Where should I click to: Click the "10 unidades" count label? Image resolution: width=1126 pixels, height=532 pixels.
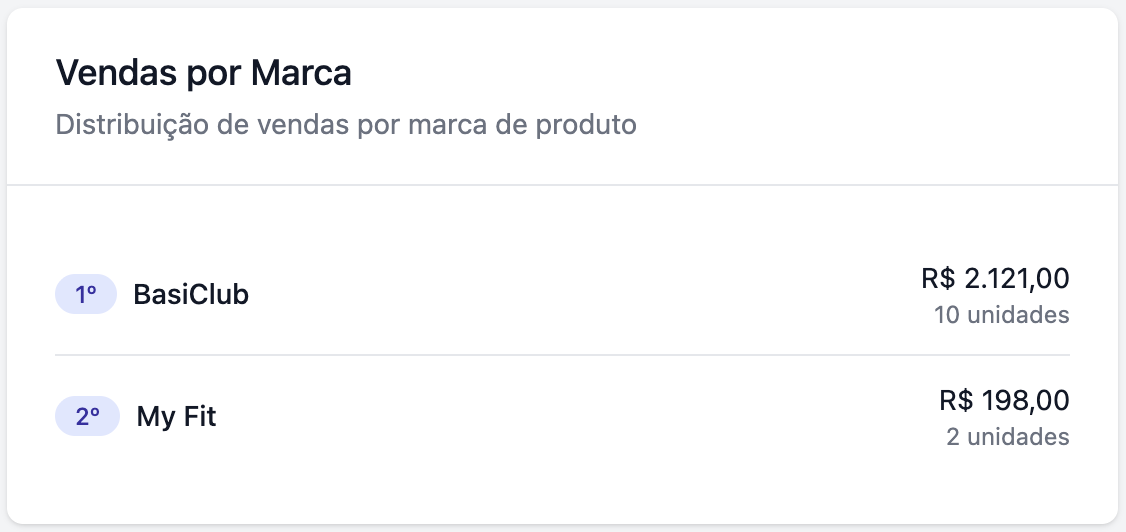[x=1001, y=315]
